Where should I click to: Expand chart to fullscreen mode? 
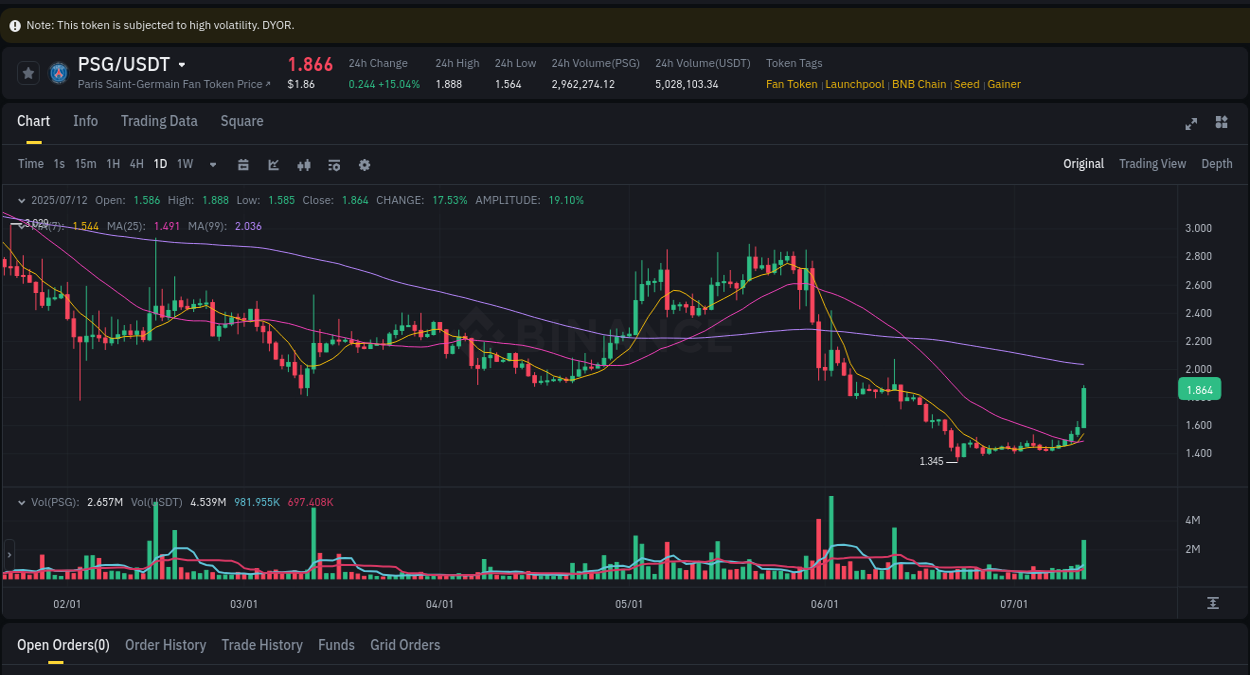[1191, 123]
